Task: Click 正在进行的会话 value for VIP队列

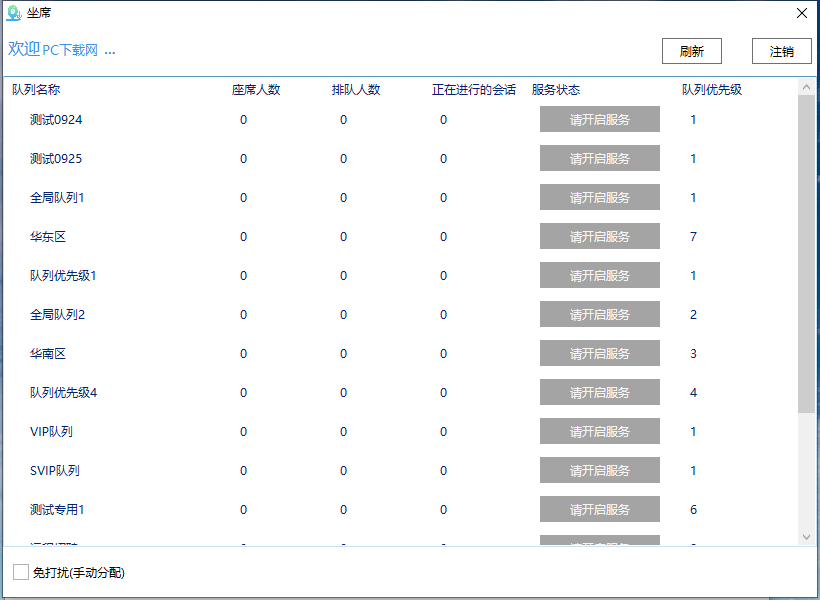Action: click(443, 432)
